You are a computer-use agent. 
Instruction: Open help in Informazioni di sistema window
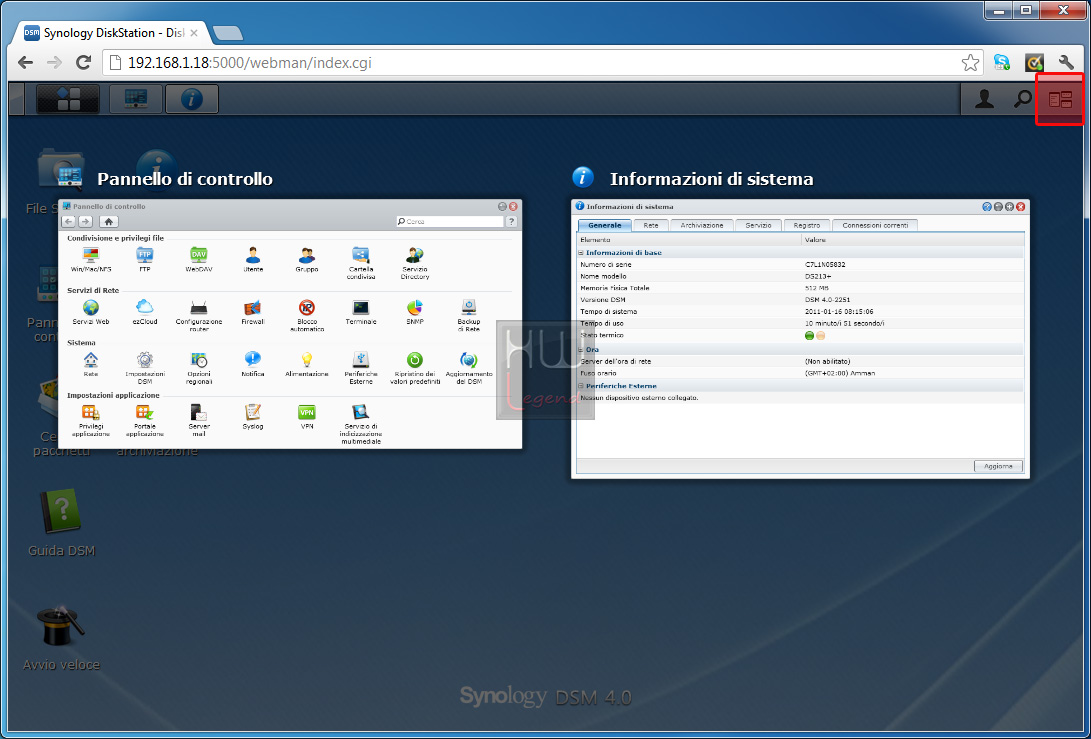[987, 207]
